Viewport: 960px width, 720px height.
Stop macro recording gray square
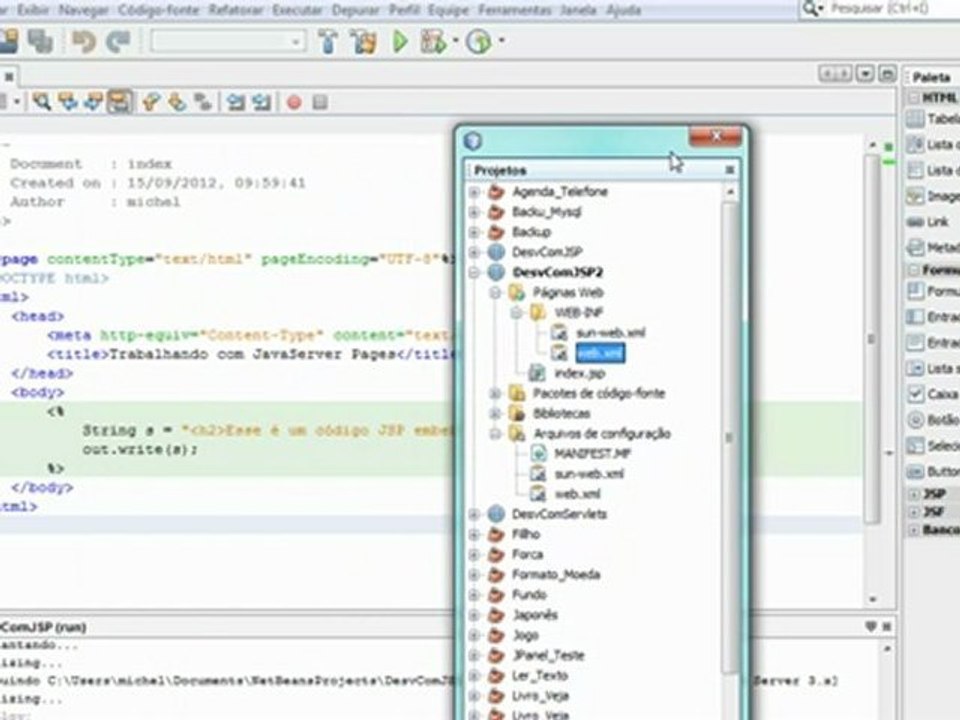320,102
